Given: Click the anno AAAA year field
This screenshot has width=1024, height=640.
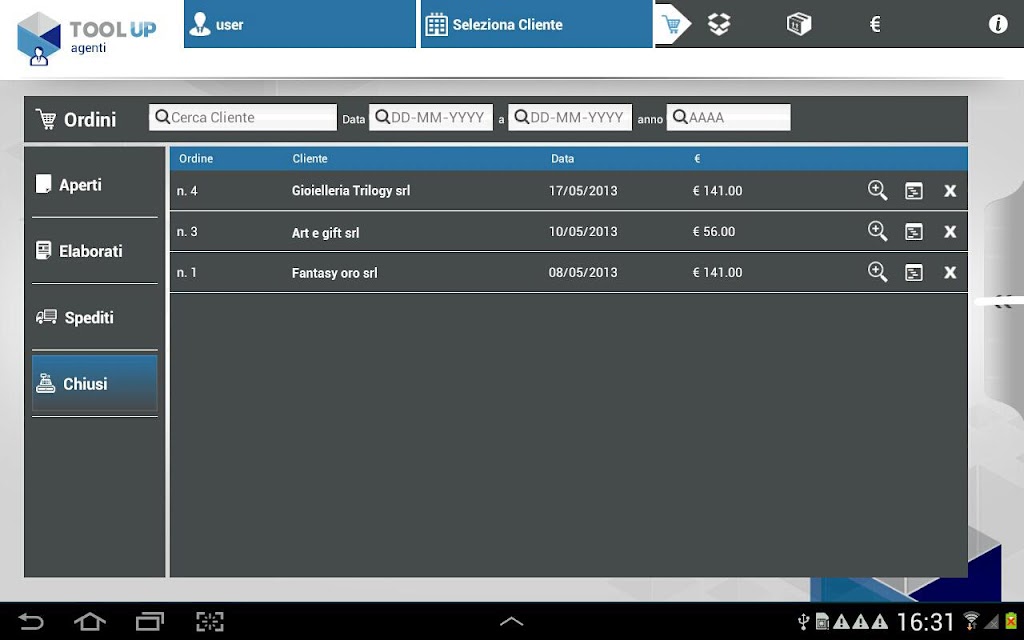Looking at the screenshot, I should tap(728, 118).
